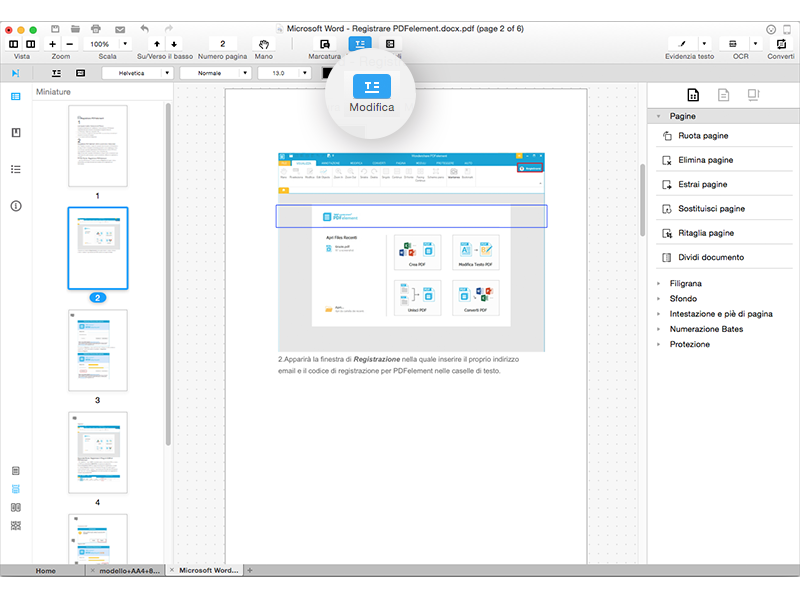Select two-page facing display icon
Viewport: 800px width, 600px height.
[16, 507]
